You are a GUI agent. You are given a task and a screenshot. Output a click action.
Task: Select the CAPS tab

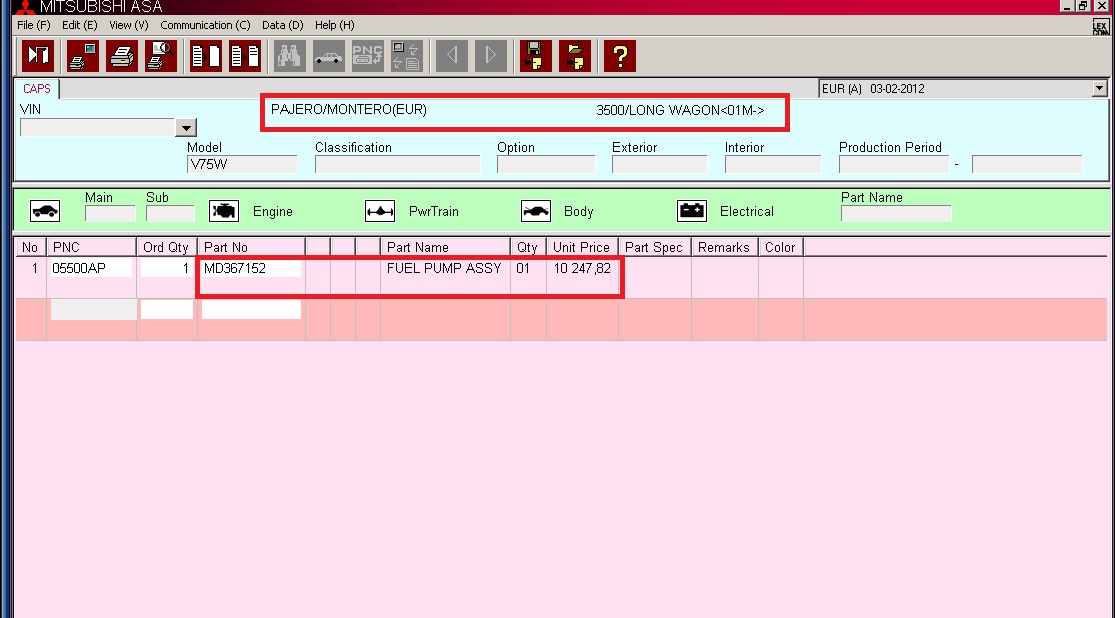point(37,89)
